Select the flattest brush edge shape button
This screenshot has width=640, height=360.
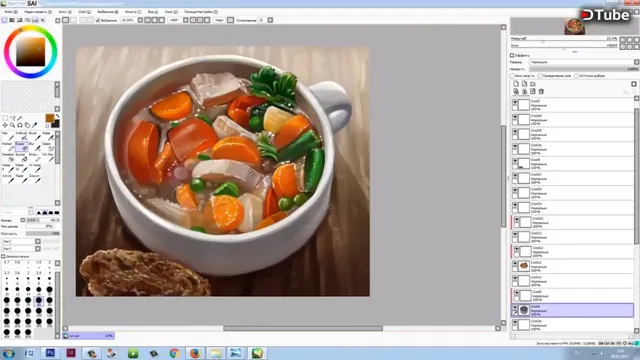(57, 213)
